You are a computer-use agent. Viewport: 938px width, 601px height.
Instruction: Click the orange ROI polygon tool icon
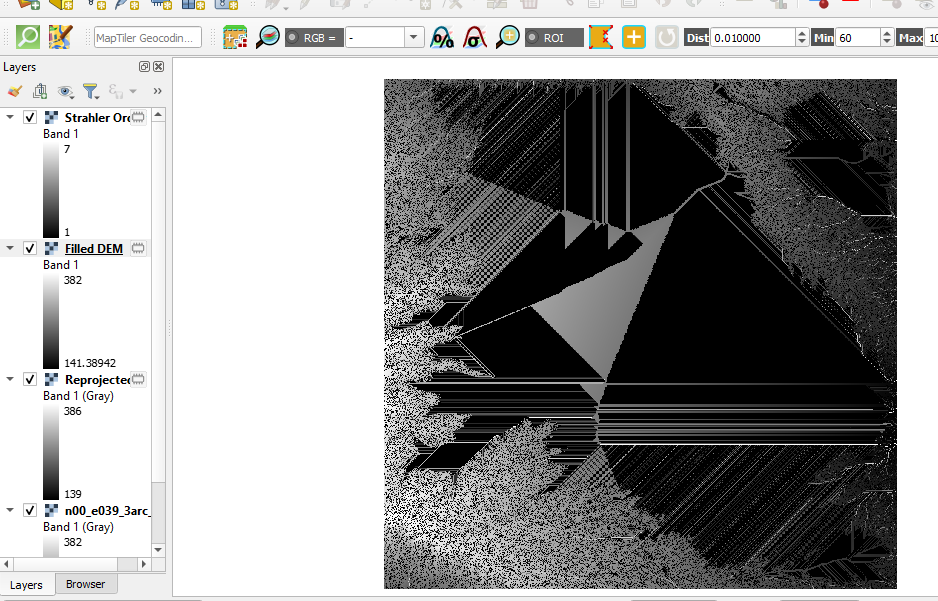(602, 38)
